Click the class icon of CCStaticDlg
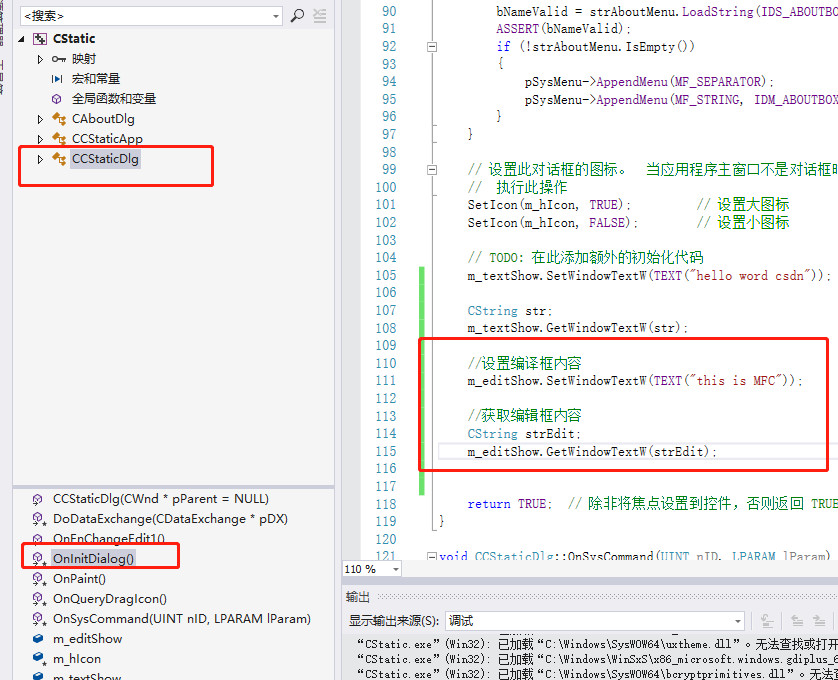This screenshot has width=838, height=680. (x=59, y=158)
